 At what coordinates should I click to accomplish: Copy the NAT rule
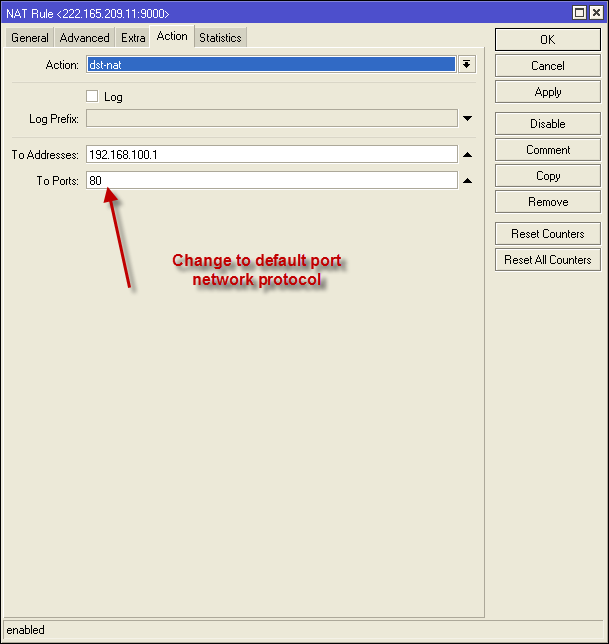(547, 176)
